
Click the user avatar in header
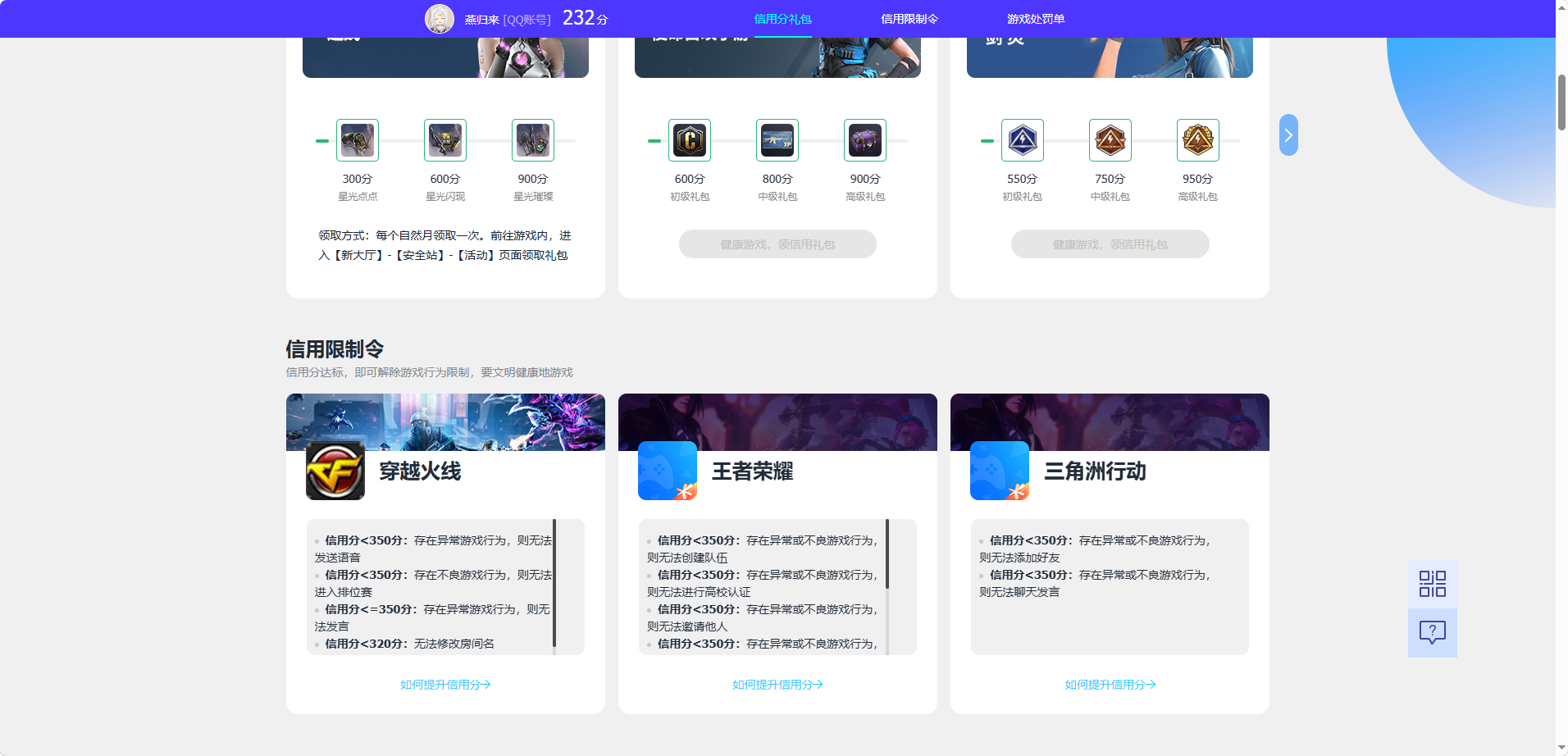[440, 19]
